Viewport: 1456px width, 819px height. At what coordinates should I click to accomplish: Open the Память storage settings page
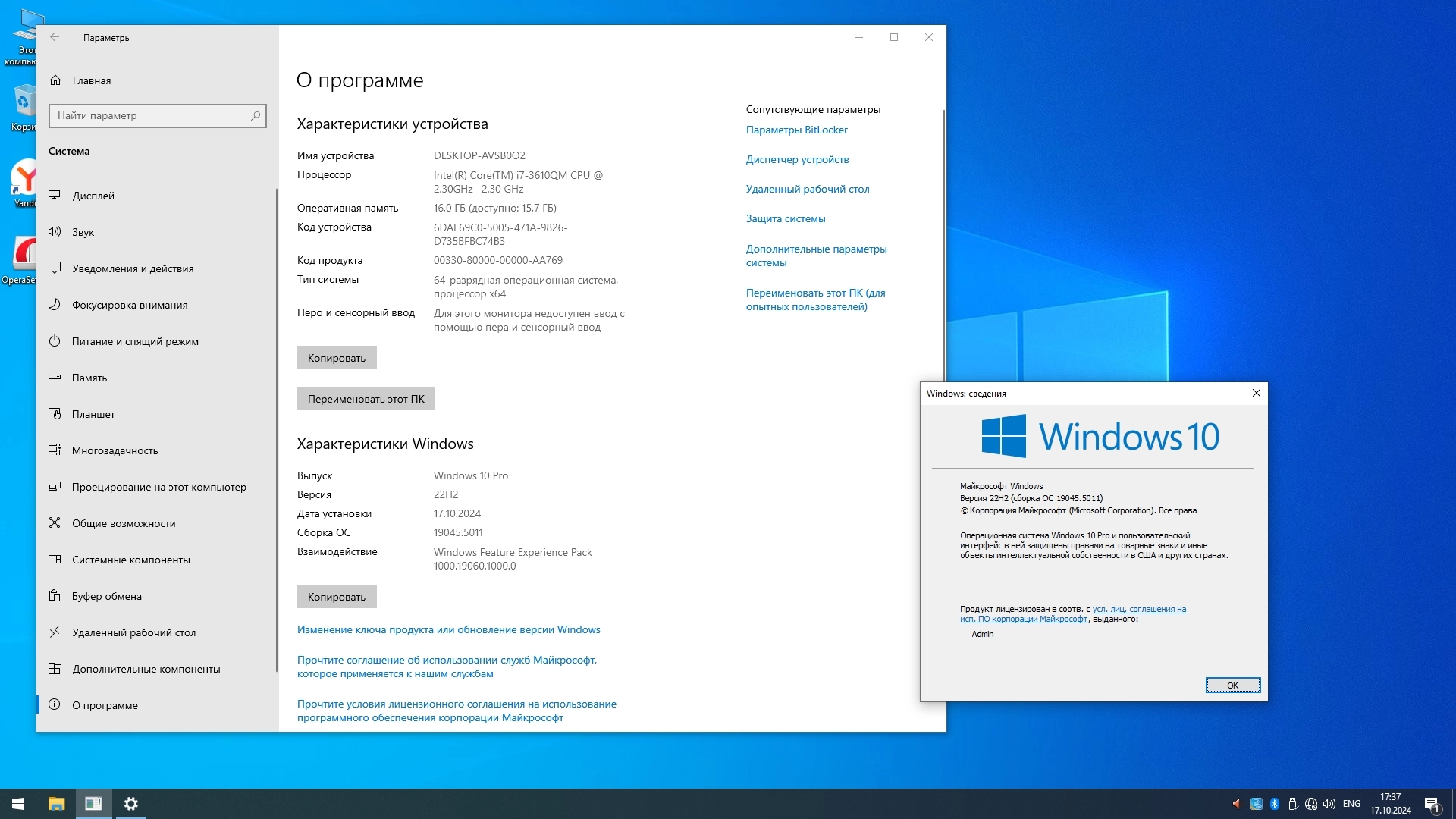coord(89,378)
